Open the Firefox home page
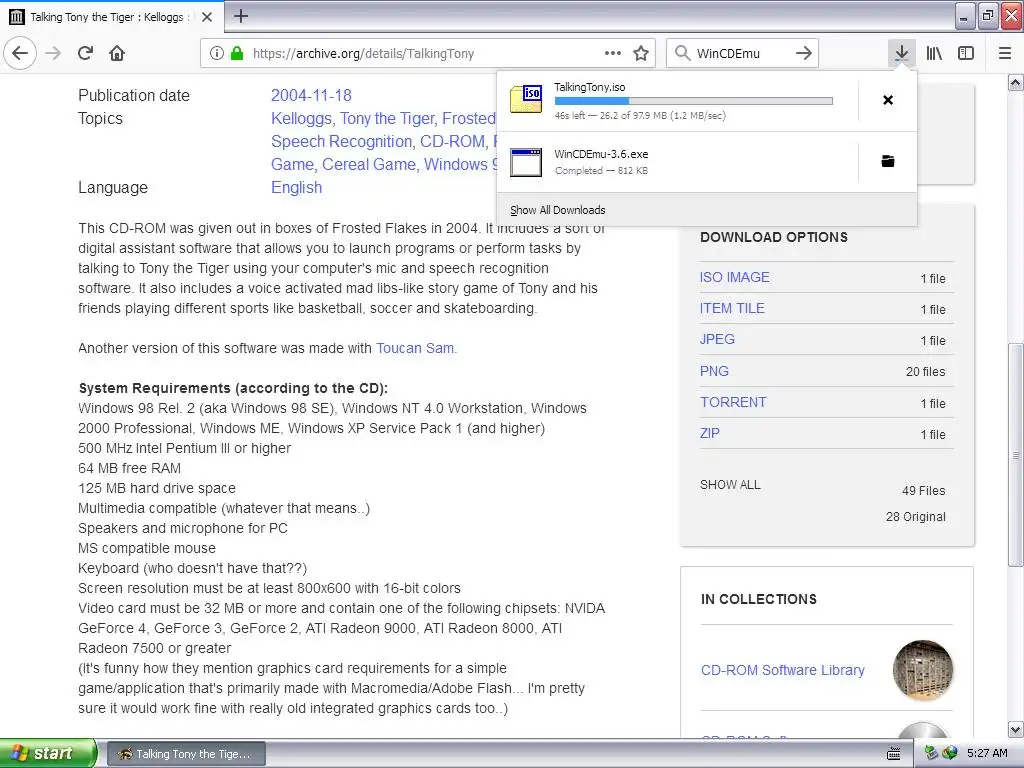This screenshot has height=768, width=1024. coord(117,53)
